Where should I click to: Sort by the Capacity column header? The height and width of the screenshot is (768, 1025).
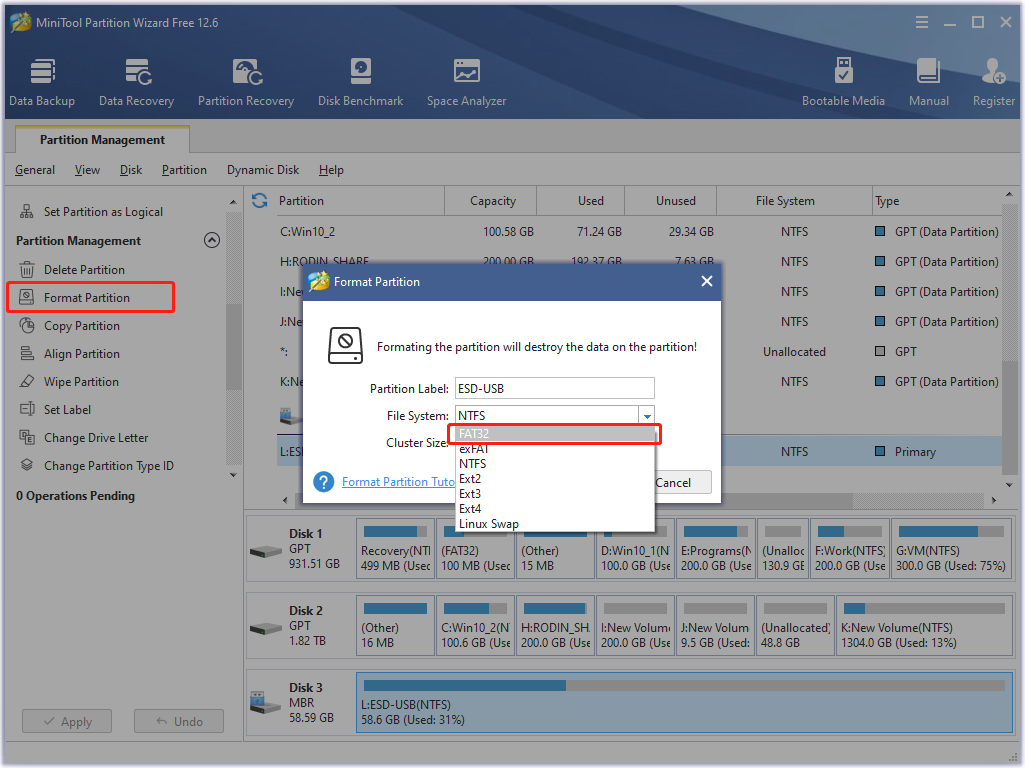point(493,201)
